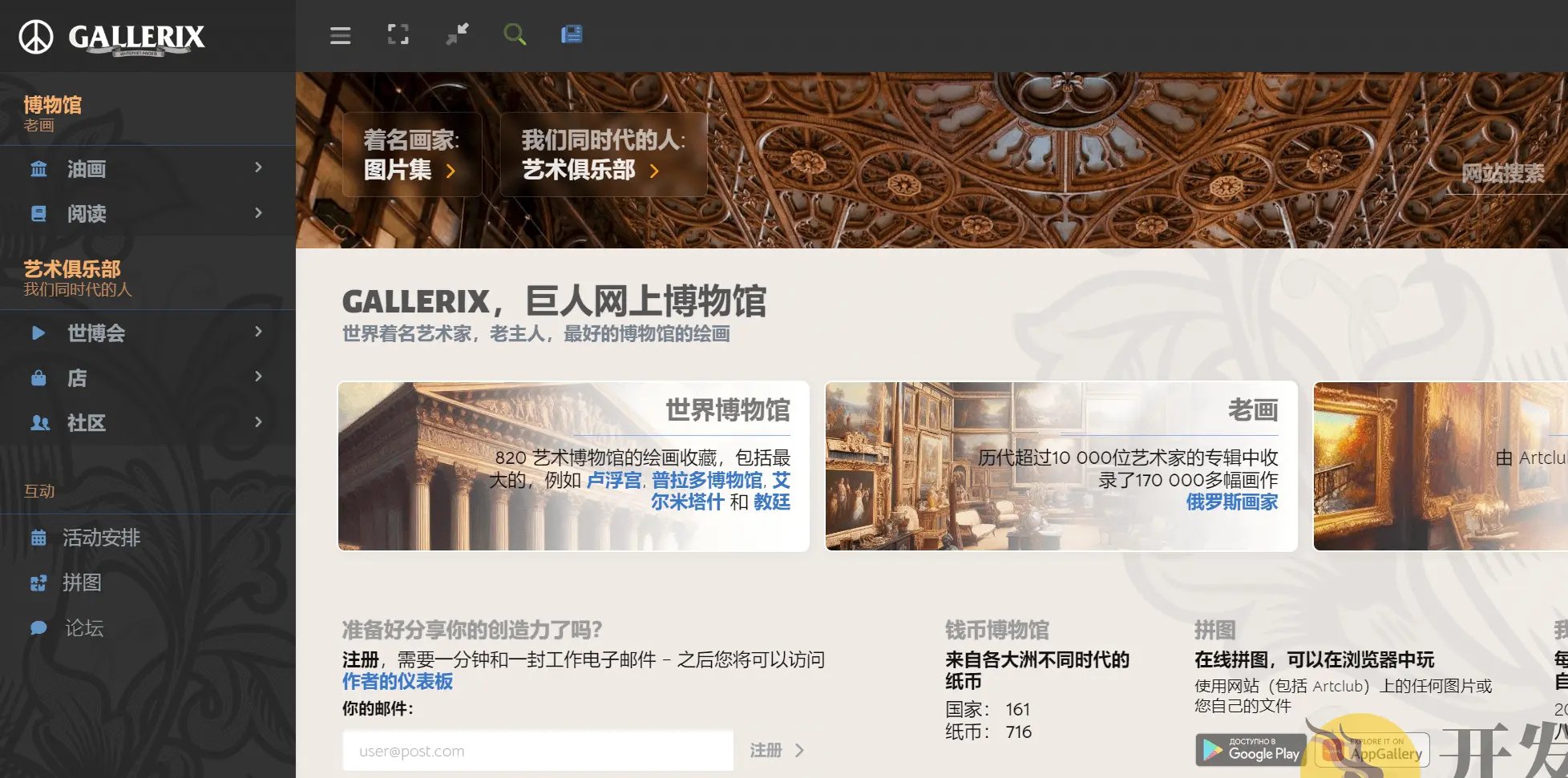
Task: Click the puzzle icon beside 拼图
Action: coord(38,583)
